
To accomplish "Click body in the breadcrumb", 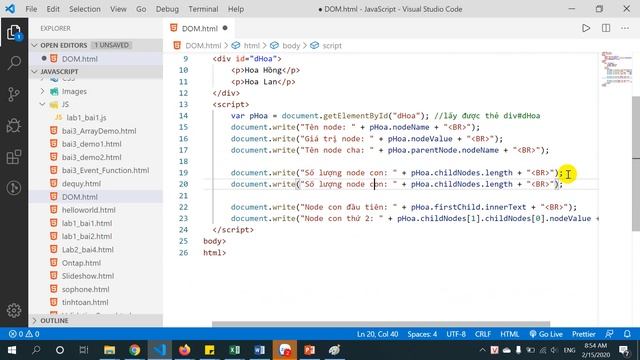I will coord(291,45).
